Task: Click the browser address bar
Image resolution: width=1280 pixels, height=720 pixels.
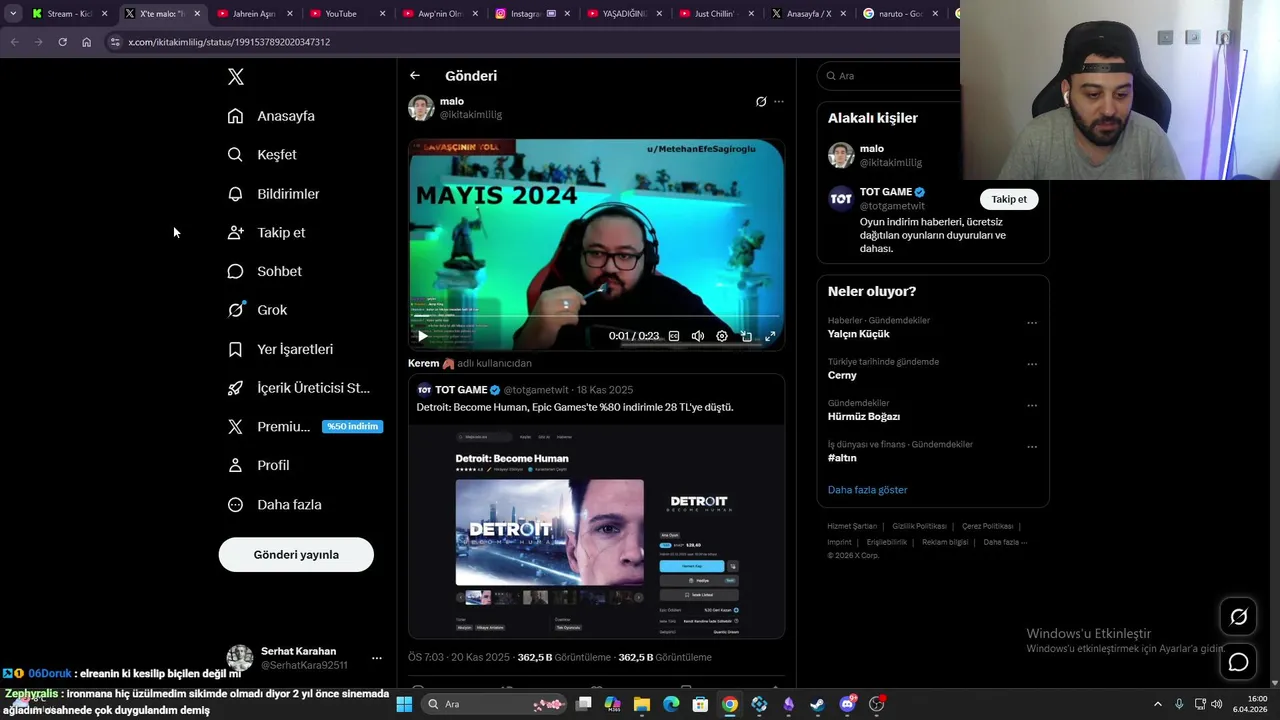Action: tap(530, 42)
